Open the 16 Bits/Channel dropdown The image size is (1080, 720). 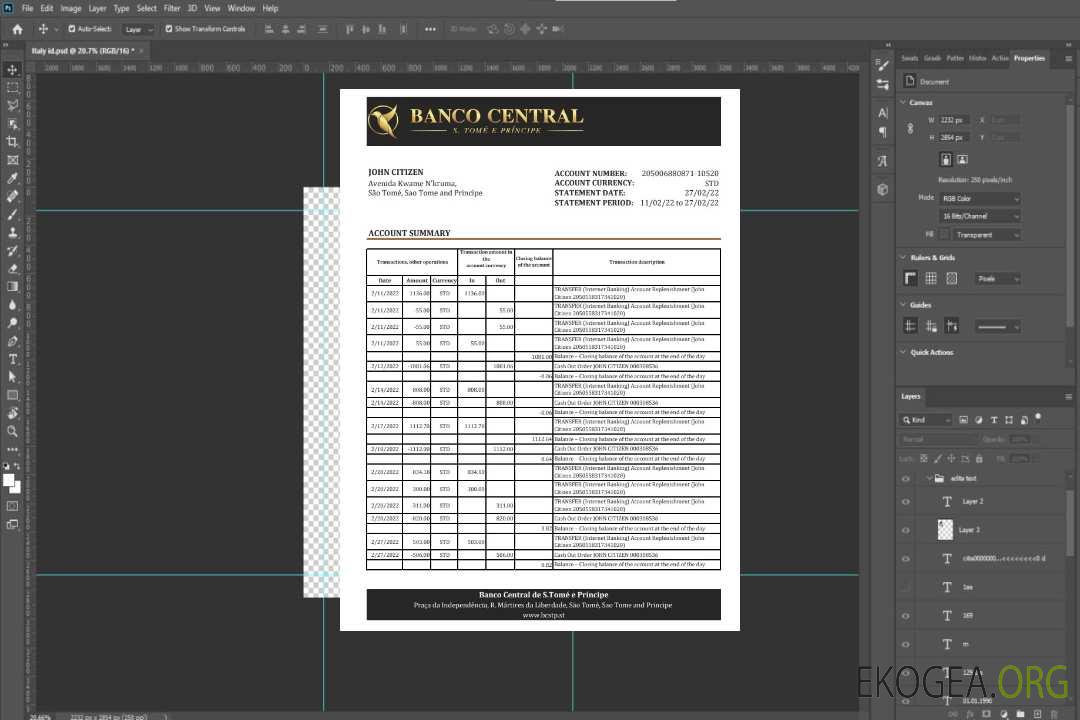coord(979,216)
